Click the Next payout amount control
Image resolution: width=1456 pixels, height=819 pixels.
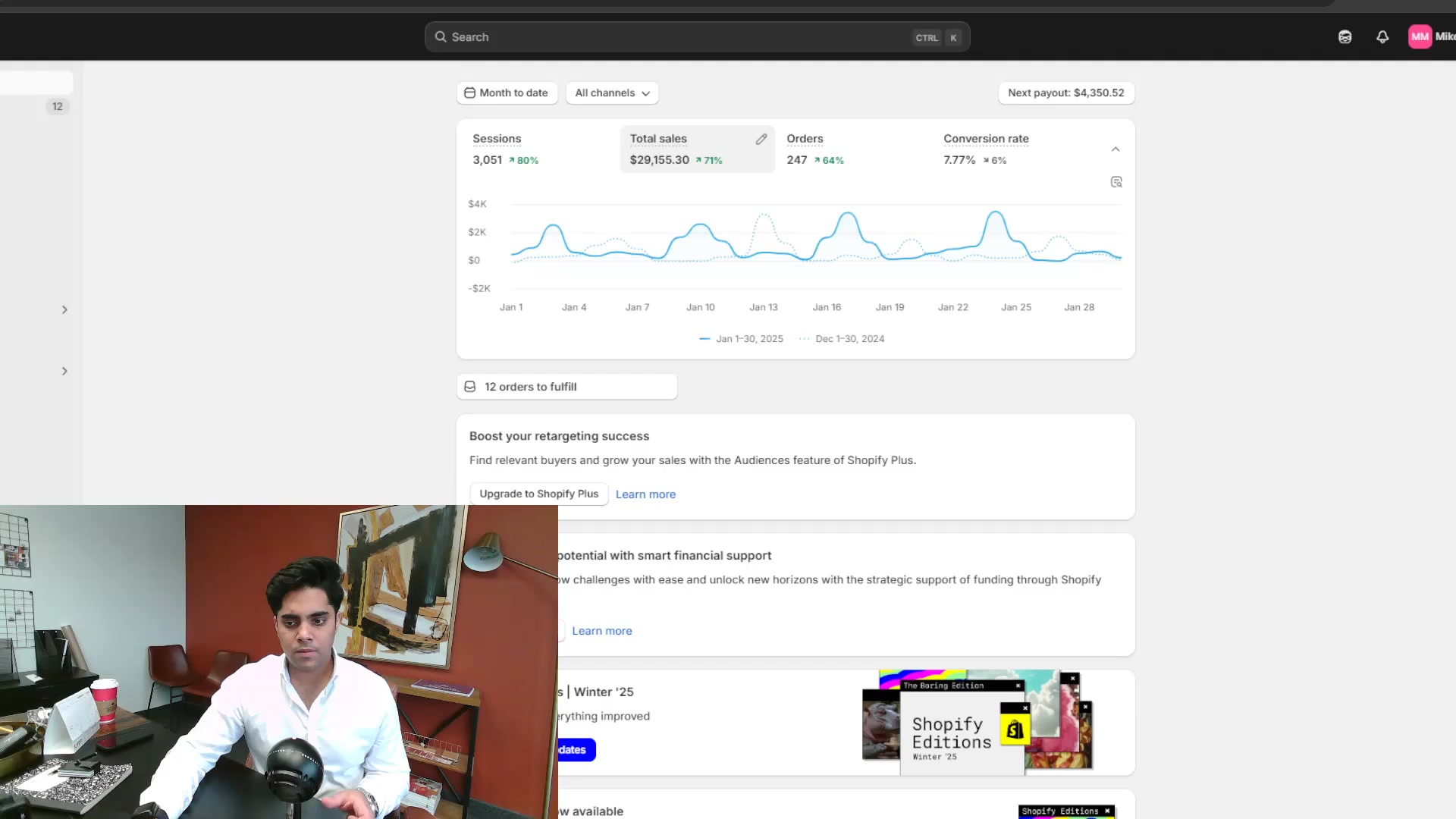click(x=1065, y=93)
